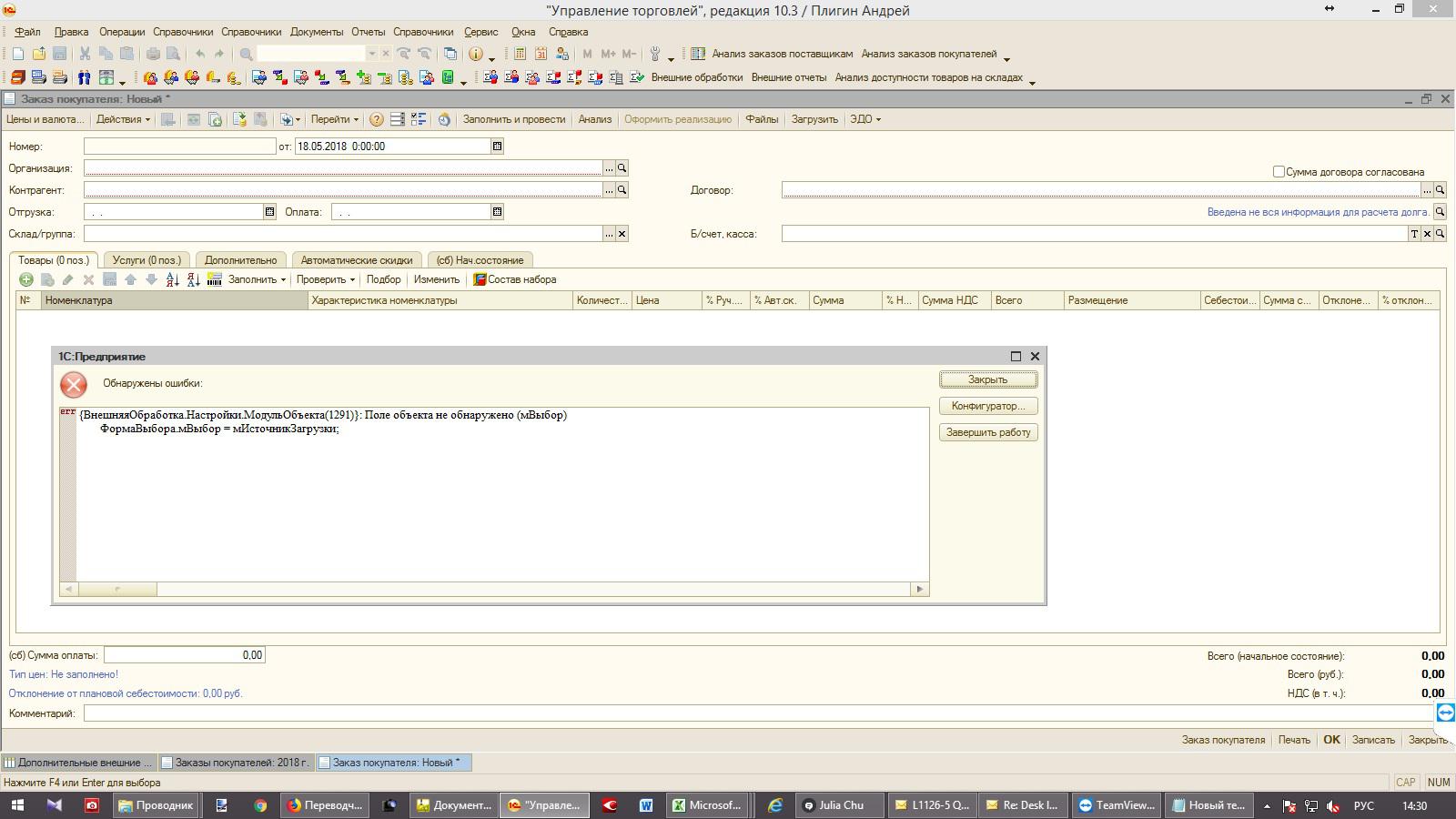
Task: Switch to the Автоматические скидки tab
Action: (357, 260)
